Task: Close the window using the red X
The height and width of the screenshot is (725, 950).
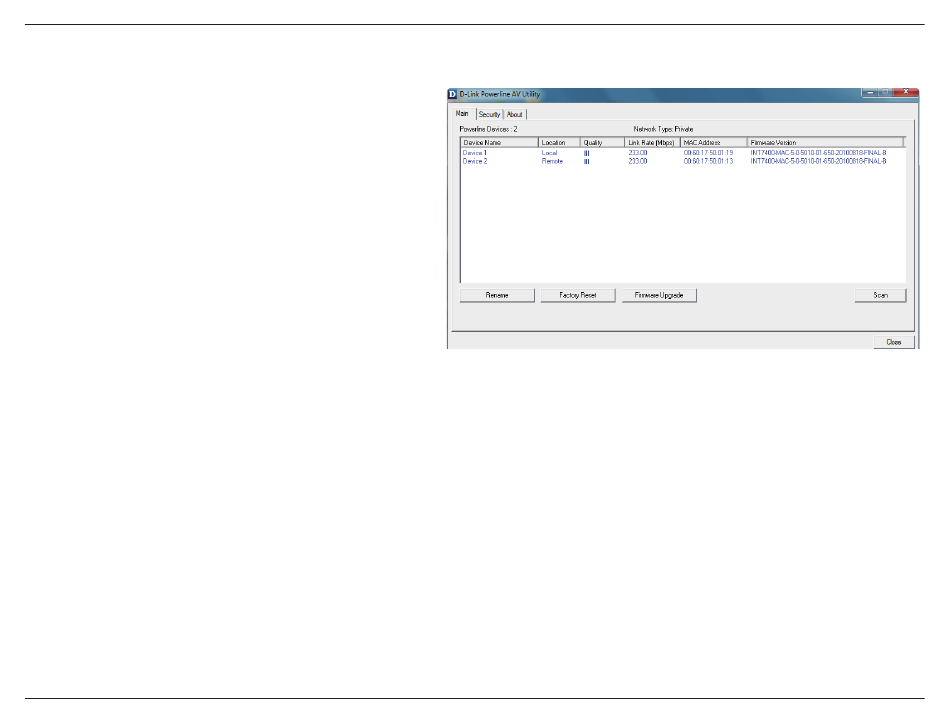Action: 906,92
